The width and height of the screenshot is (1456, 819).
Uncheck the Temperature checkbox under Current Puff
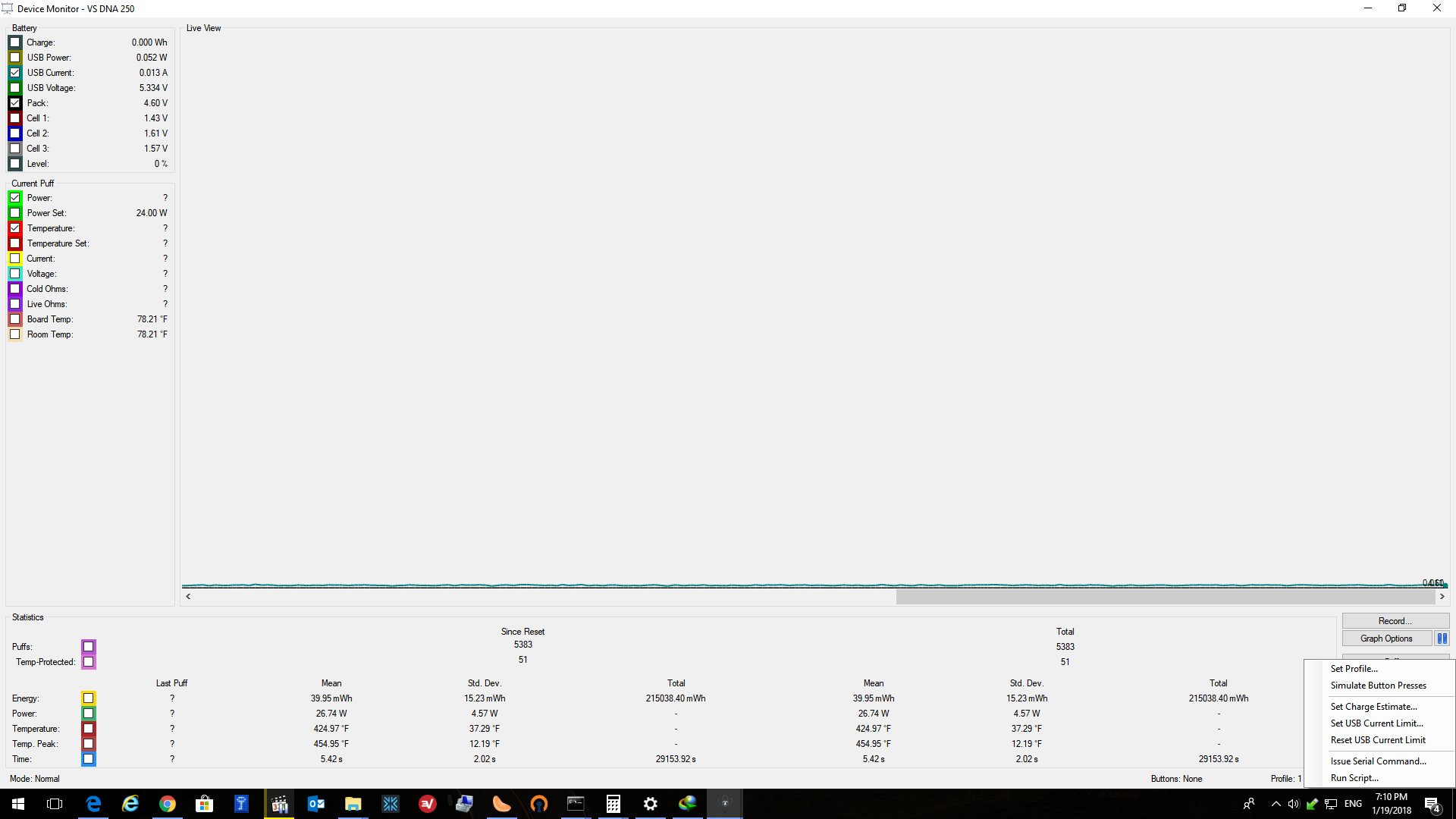(x=15, y=228)
